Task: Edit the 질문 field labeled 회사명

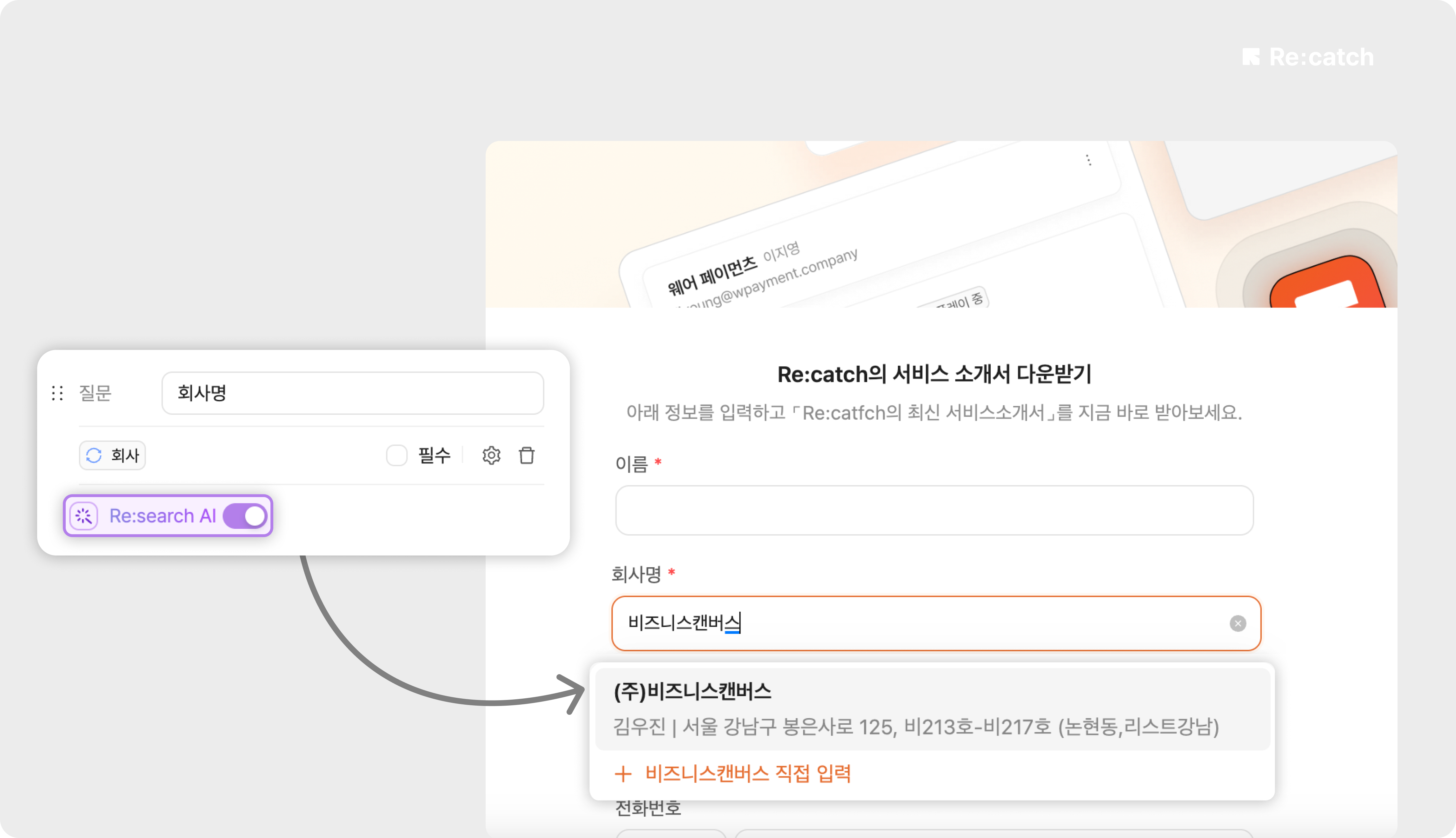Action: pos(352,393)
